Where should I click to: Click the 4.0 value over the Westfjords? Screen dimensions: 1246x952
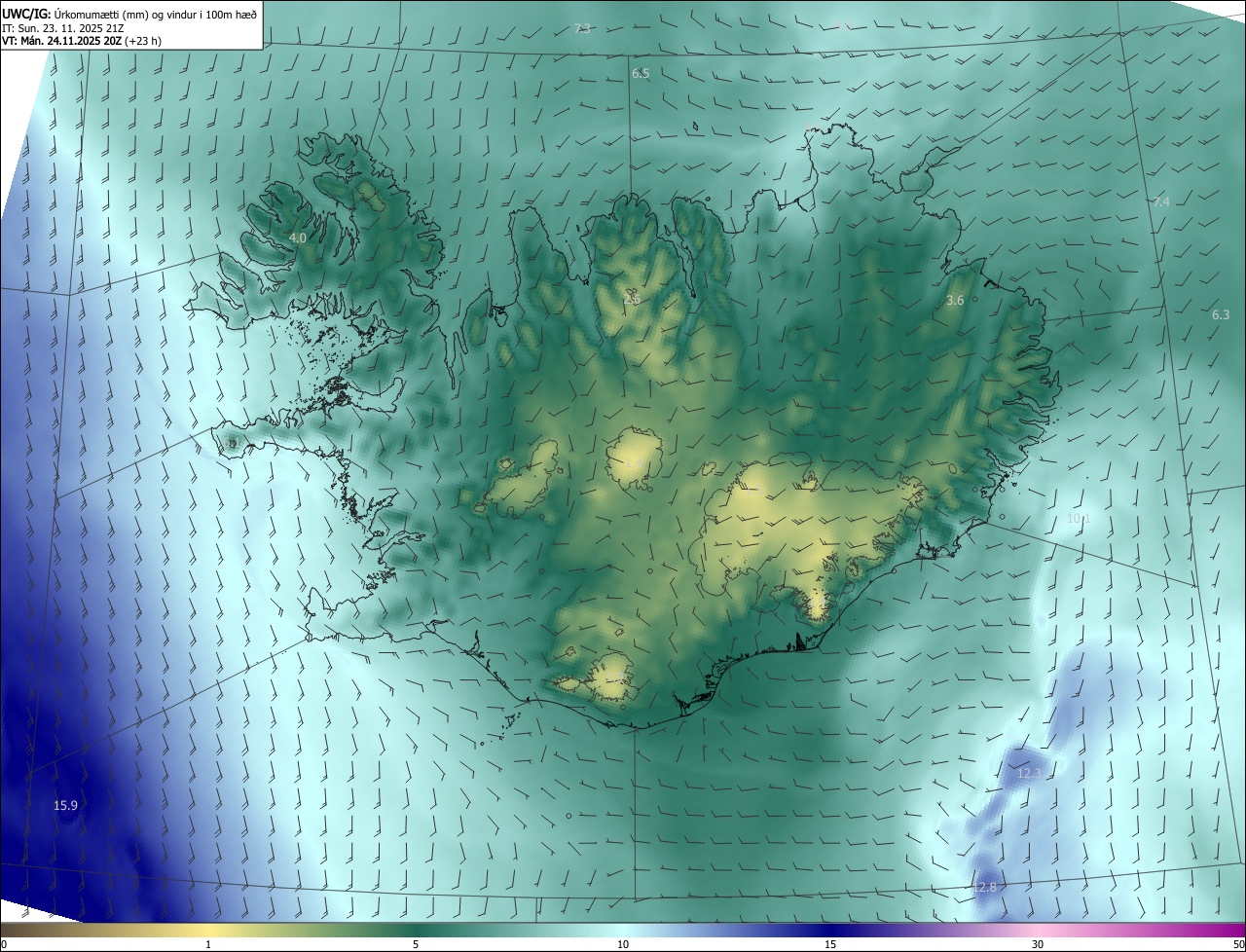pyautogui.click(x=298, y=238)
